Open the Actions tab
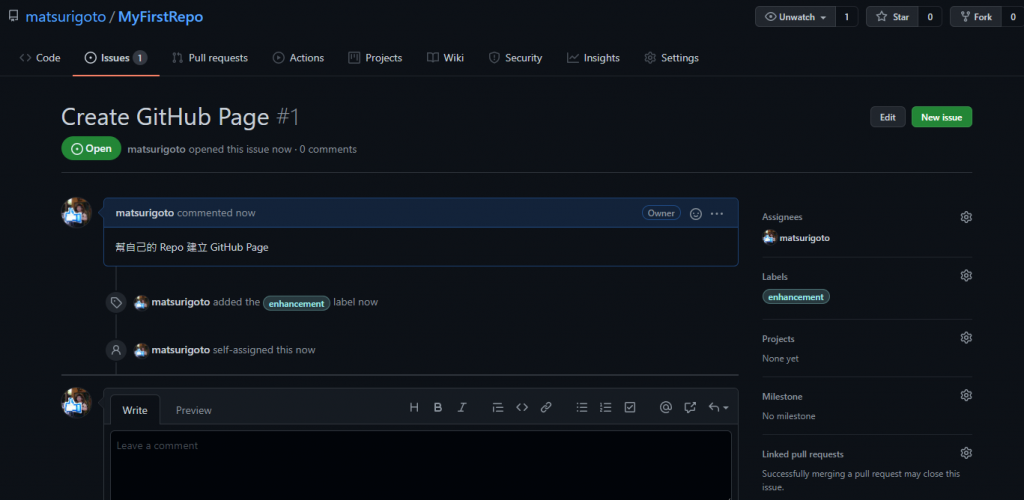 click(x=298, y=57)
